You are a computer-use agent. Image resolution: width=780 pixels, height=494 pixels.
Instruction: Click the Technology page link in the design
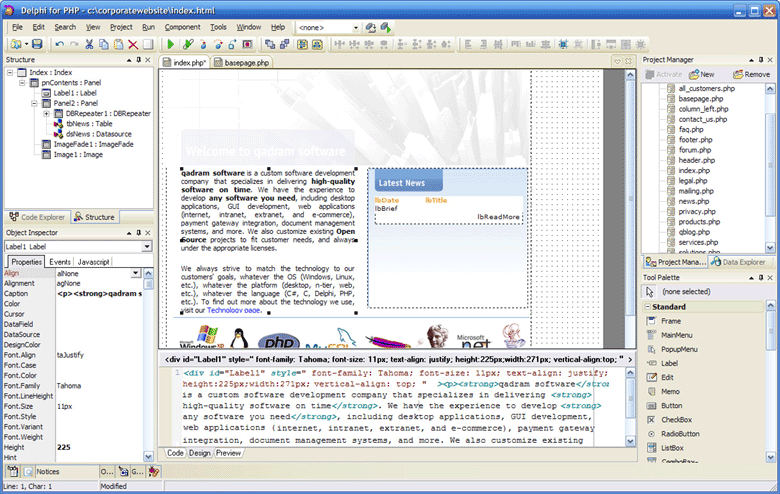[233, 310]
